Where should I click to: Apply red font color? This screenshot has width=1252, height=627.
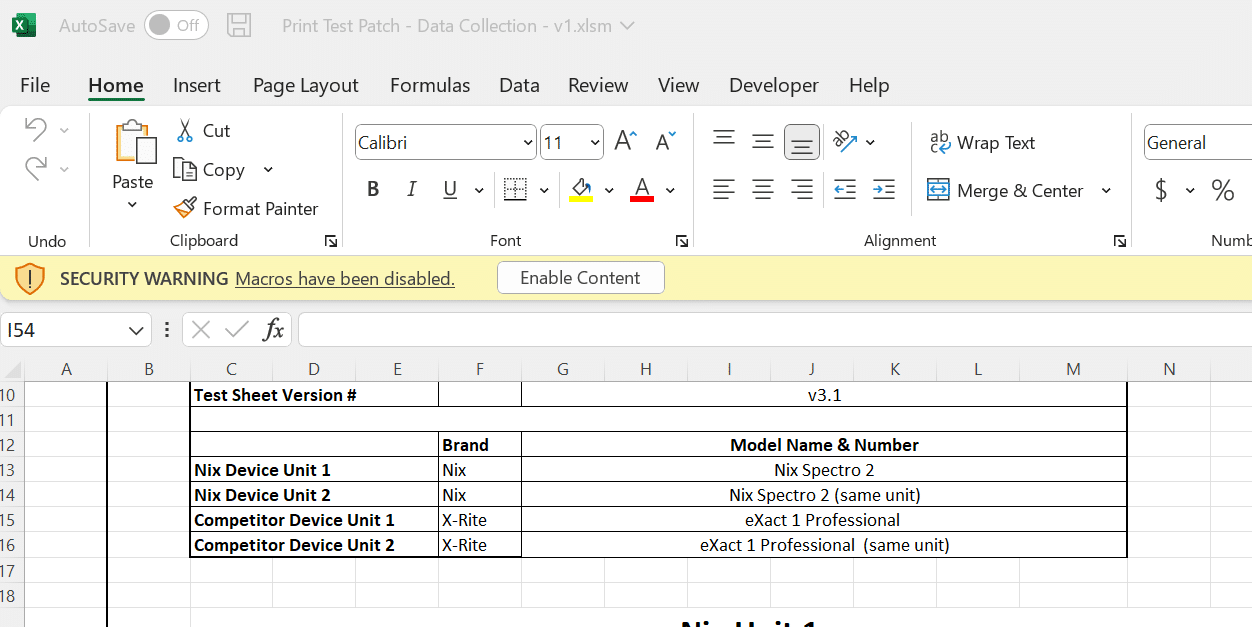642,190
